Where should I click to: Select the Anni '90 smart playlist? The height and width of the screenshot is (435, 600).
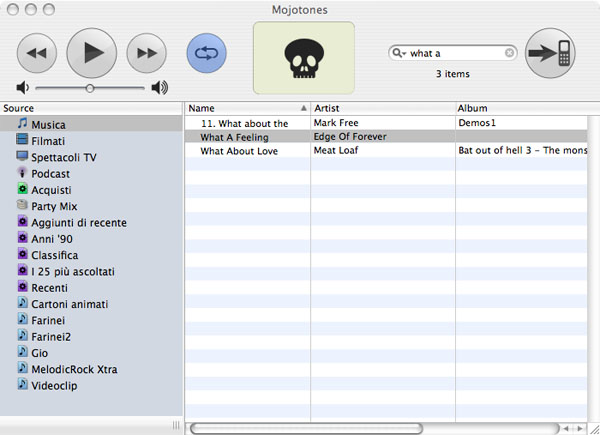tap(91, 239)
